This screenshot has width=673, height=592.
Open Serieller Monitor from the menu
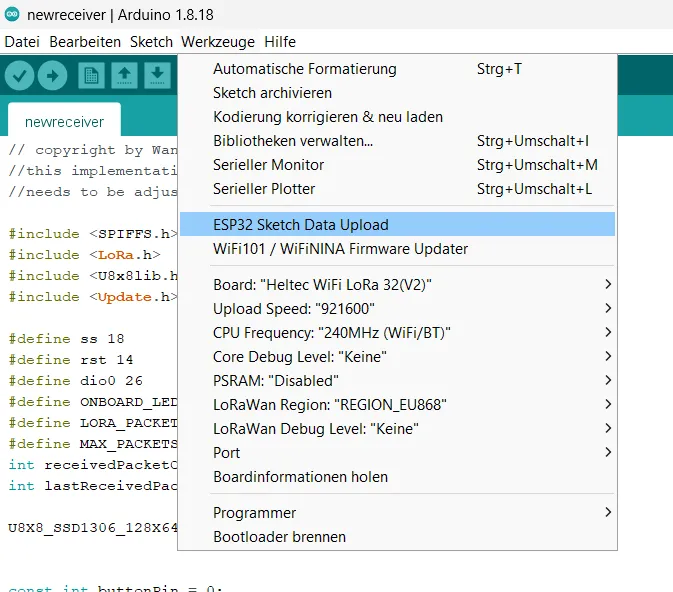269,165
